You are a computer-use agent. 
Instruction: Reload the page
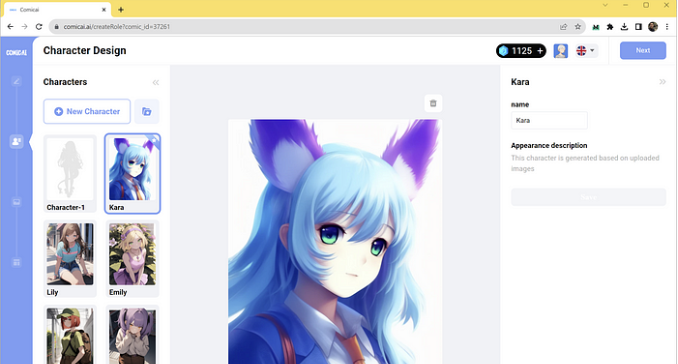point(39,26)
